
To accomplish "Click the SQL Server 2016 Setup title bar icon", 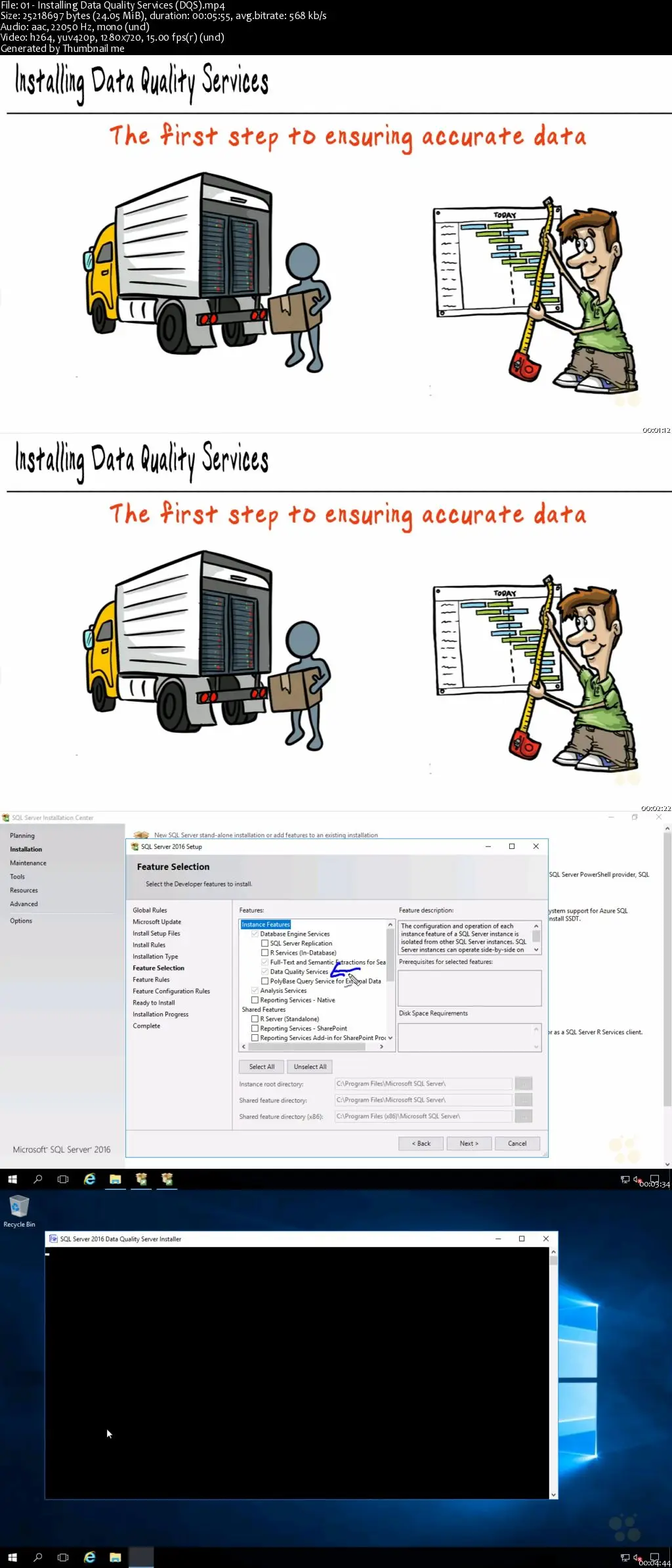I will [x=135, y=846].
